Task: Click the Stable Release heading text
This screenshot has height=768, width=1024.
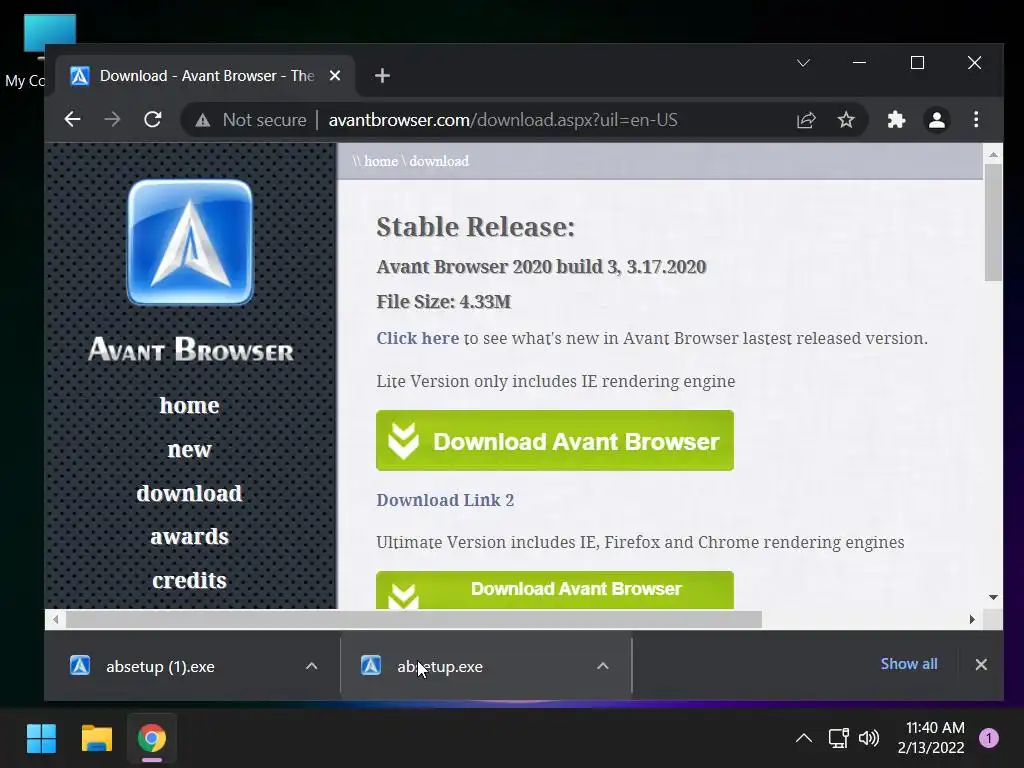Action: tap(475, 227)
